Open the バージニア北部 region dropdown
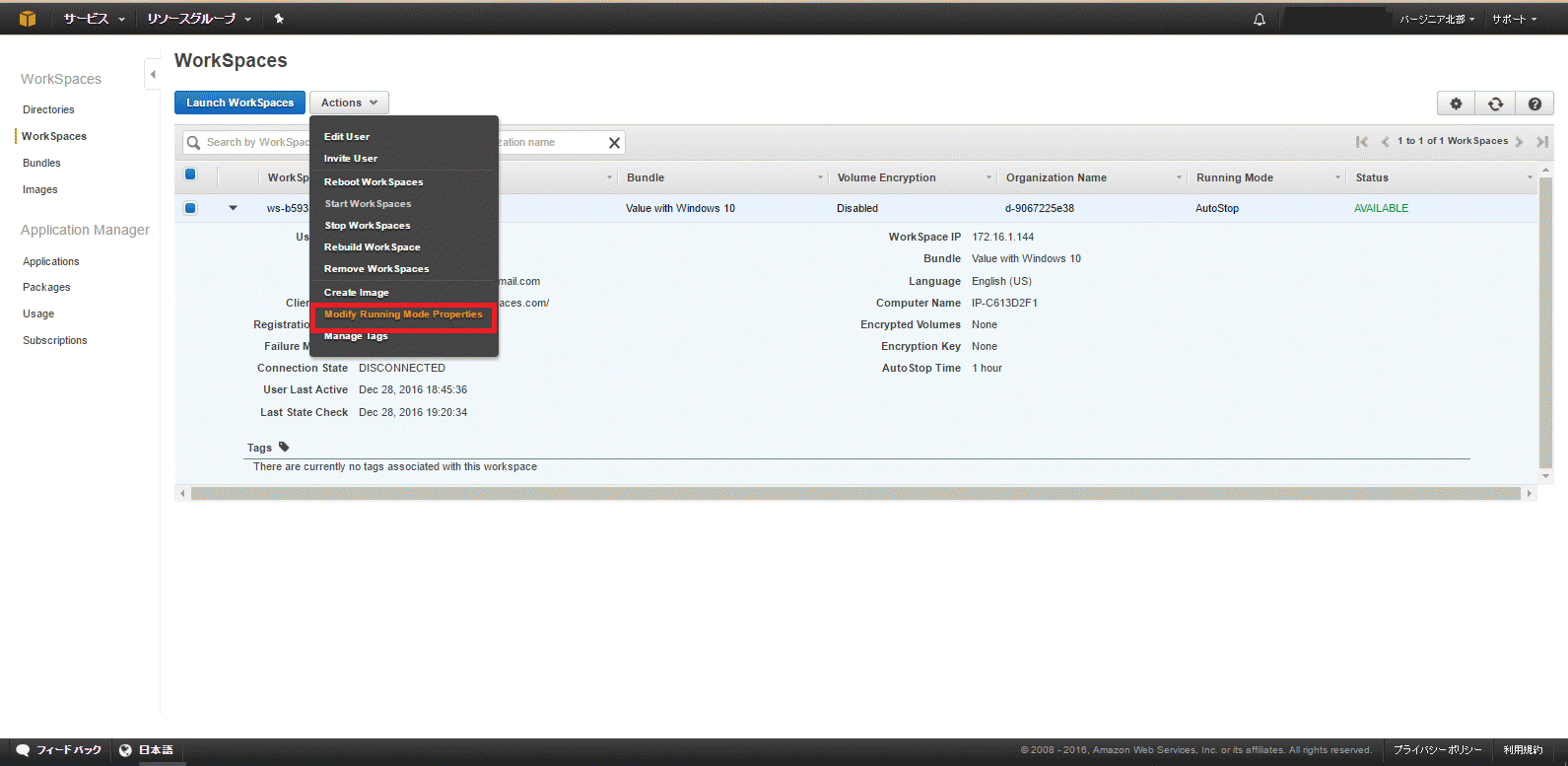This screenshot has width=1568, height=766. (x=1437, y=19)
